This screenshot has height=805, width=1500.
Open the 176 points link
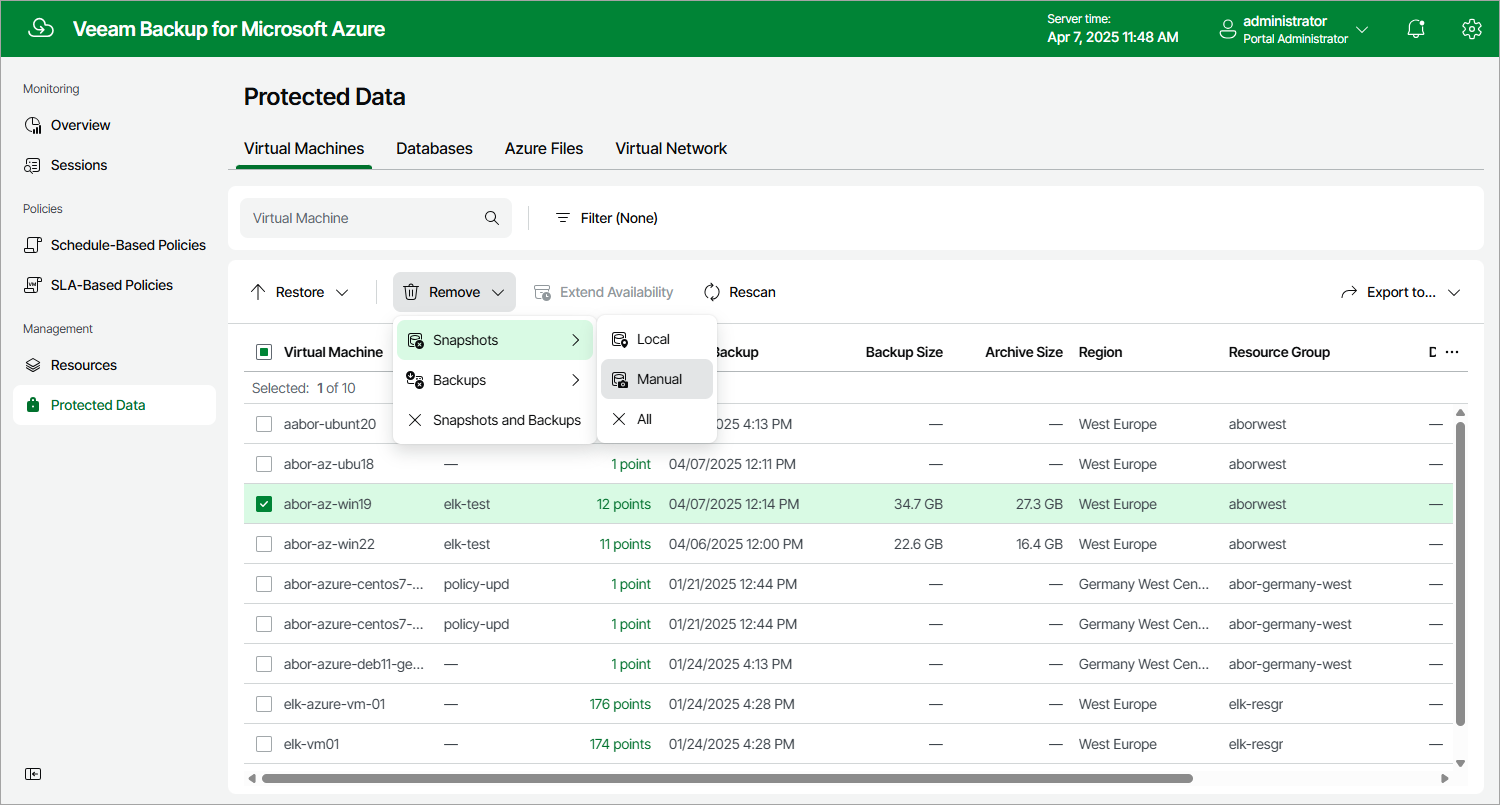point(620,704)
